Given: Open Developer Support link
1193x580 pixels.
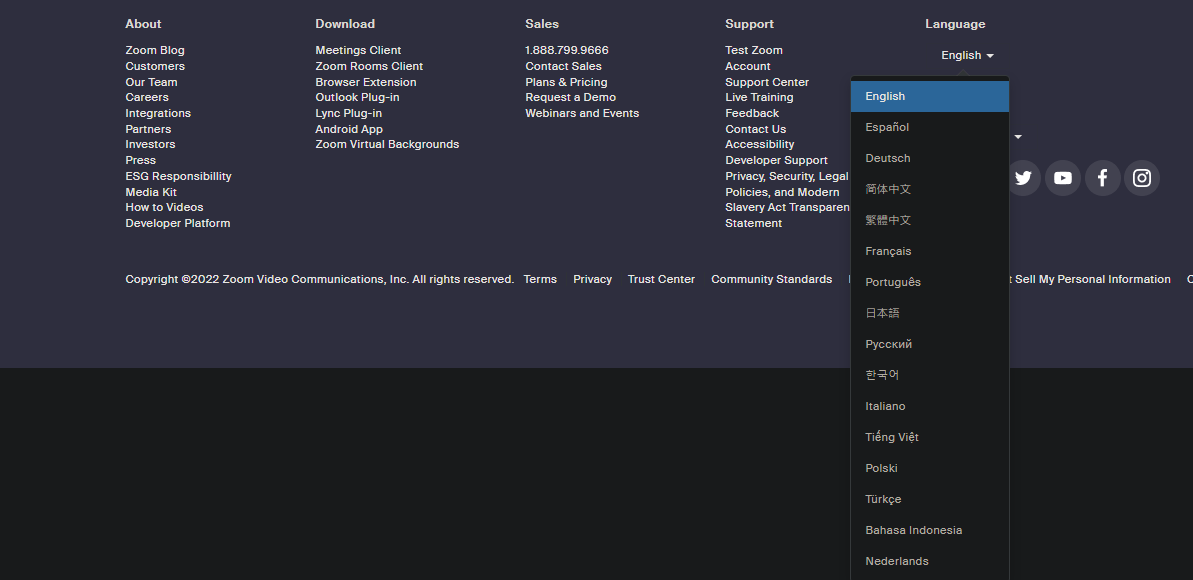Looking at the screenshot, I should 777,161.
